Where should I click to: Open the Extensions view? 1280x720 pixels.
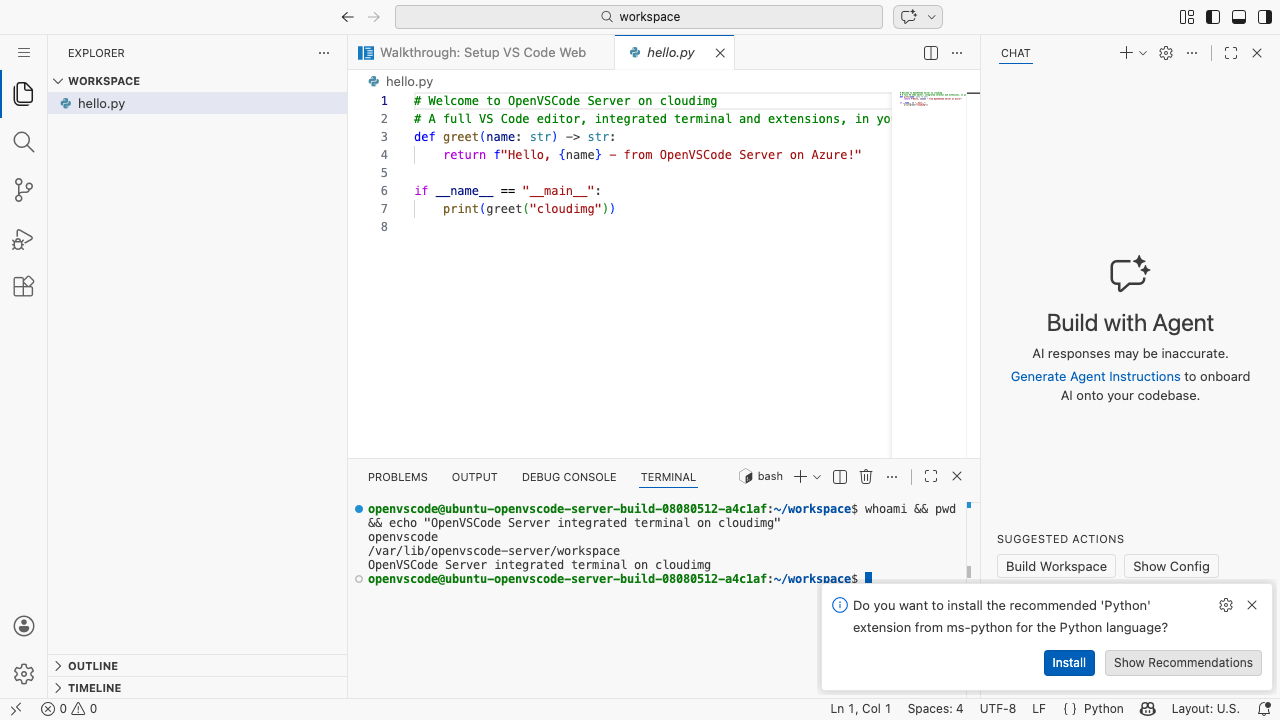[x=24, y=287]
